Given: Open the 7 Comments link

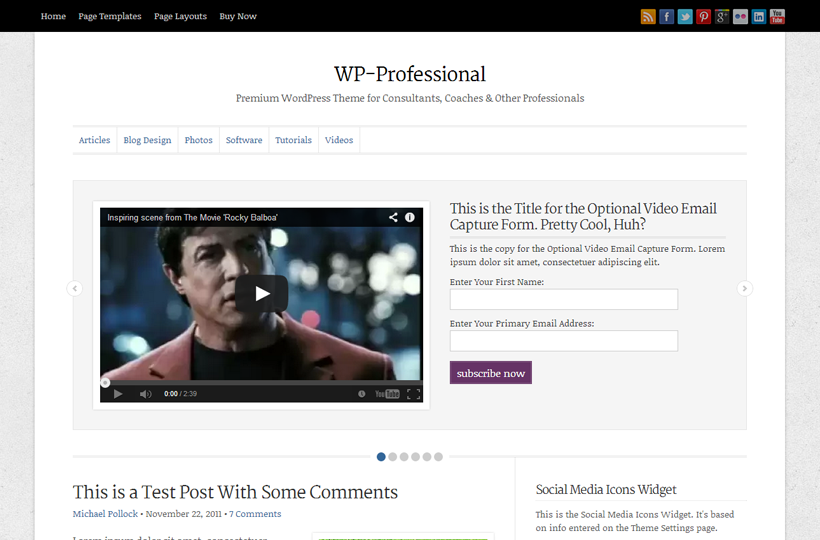Looking at the screenshot, I should 255,514.
